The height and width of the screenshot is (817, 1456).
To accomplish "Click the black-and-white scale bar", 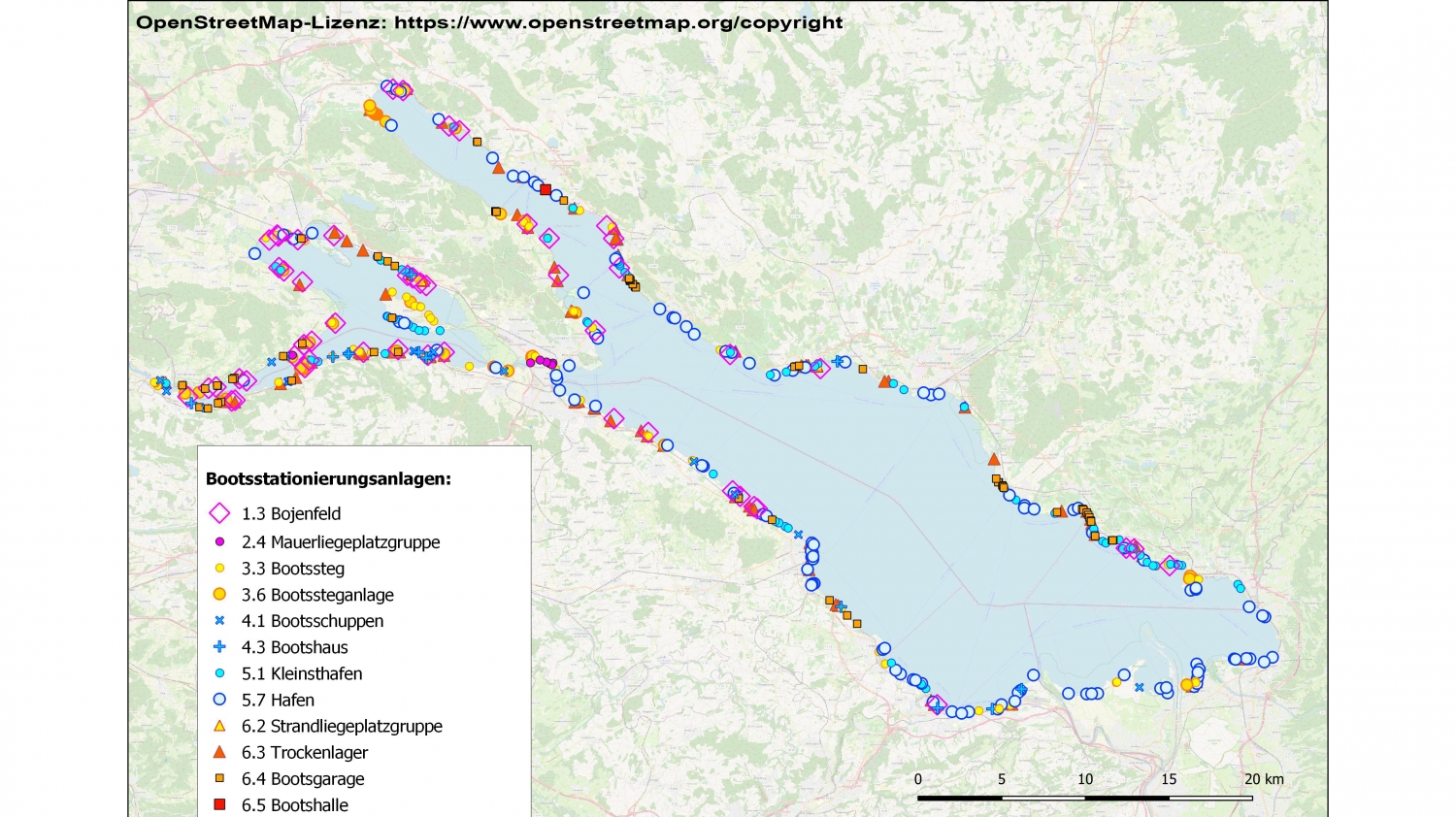I will pos(1085,798).
